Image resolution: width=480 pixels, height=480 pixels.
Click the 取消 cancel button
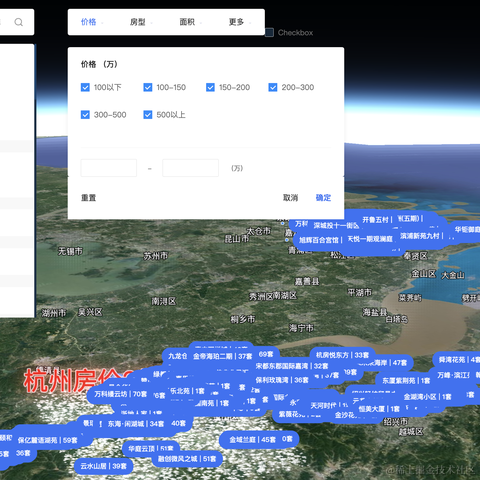(290, 198)
